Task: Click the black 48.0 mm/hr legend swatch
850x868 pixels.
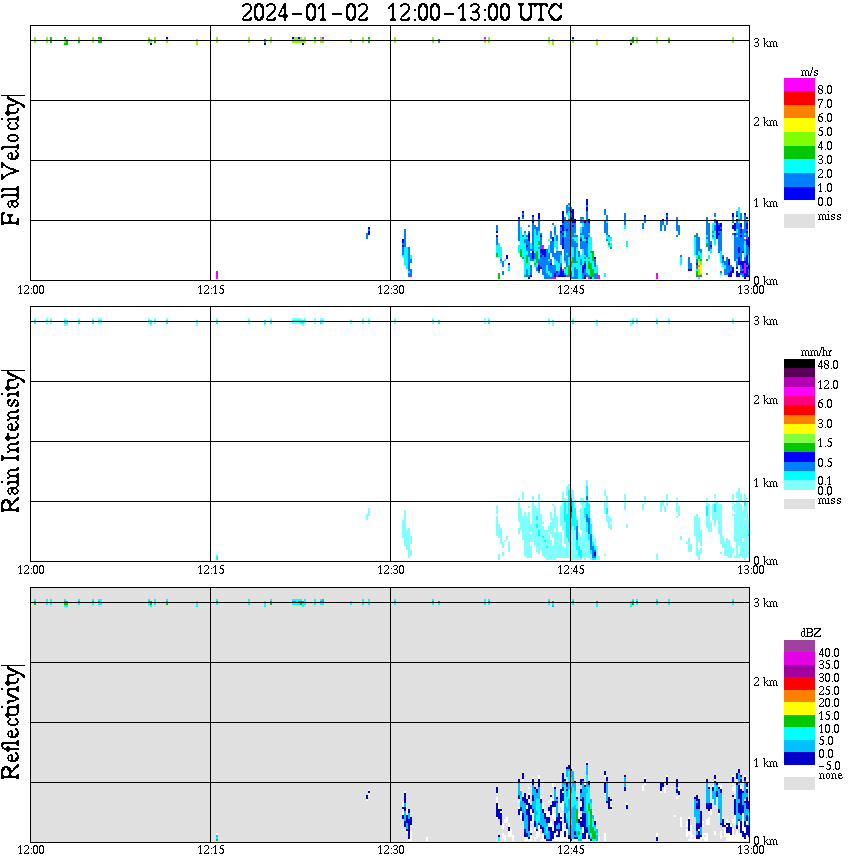Action: coord(799,364)
